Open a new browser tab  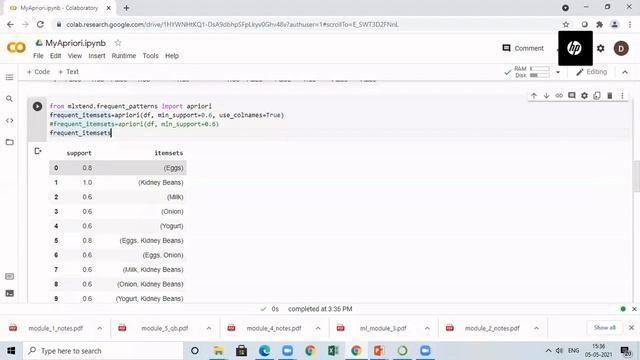tap(127, 8)
